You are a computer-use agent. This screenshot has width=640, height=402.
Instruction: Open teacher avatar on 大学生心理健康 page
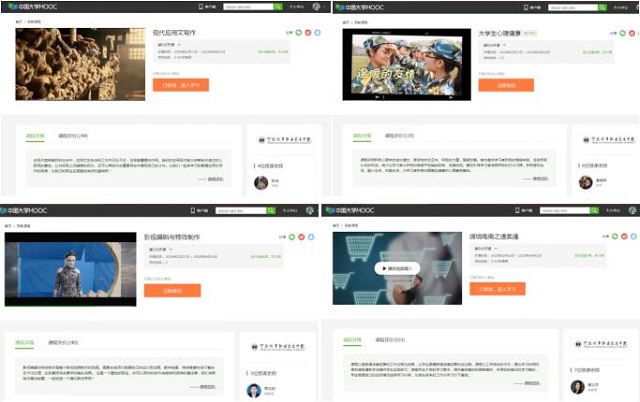[x=585, y=182]
